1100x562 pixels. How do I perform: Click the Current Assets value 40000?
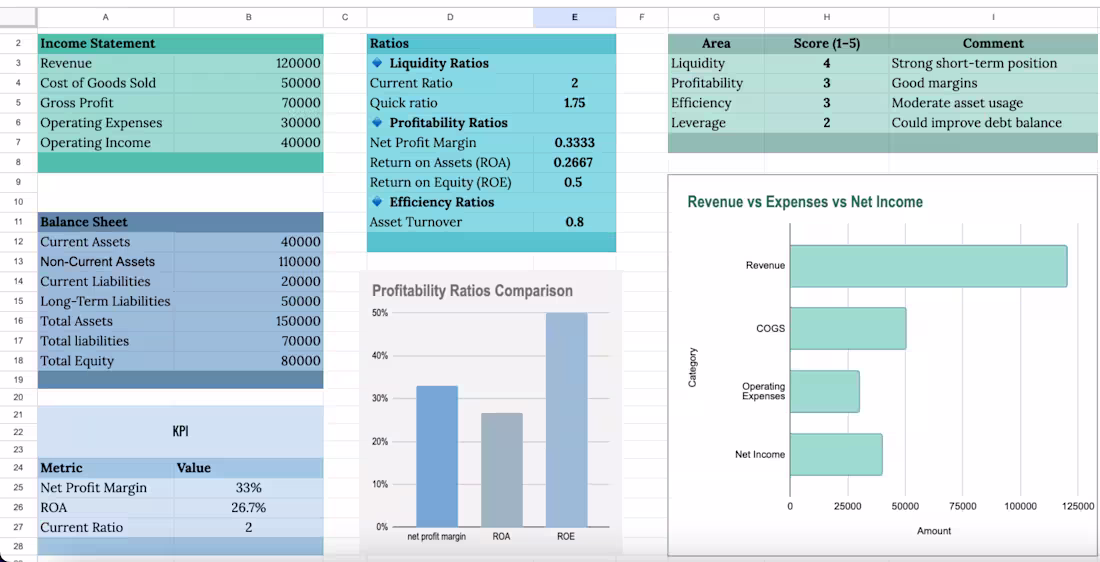click(249, 242)
